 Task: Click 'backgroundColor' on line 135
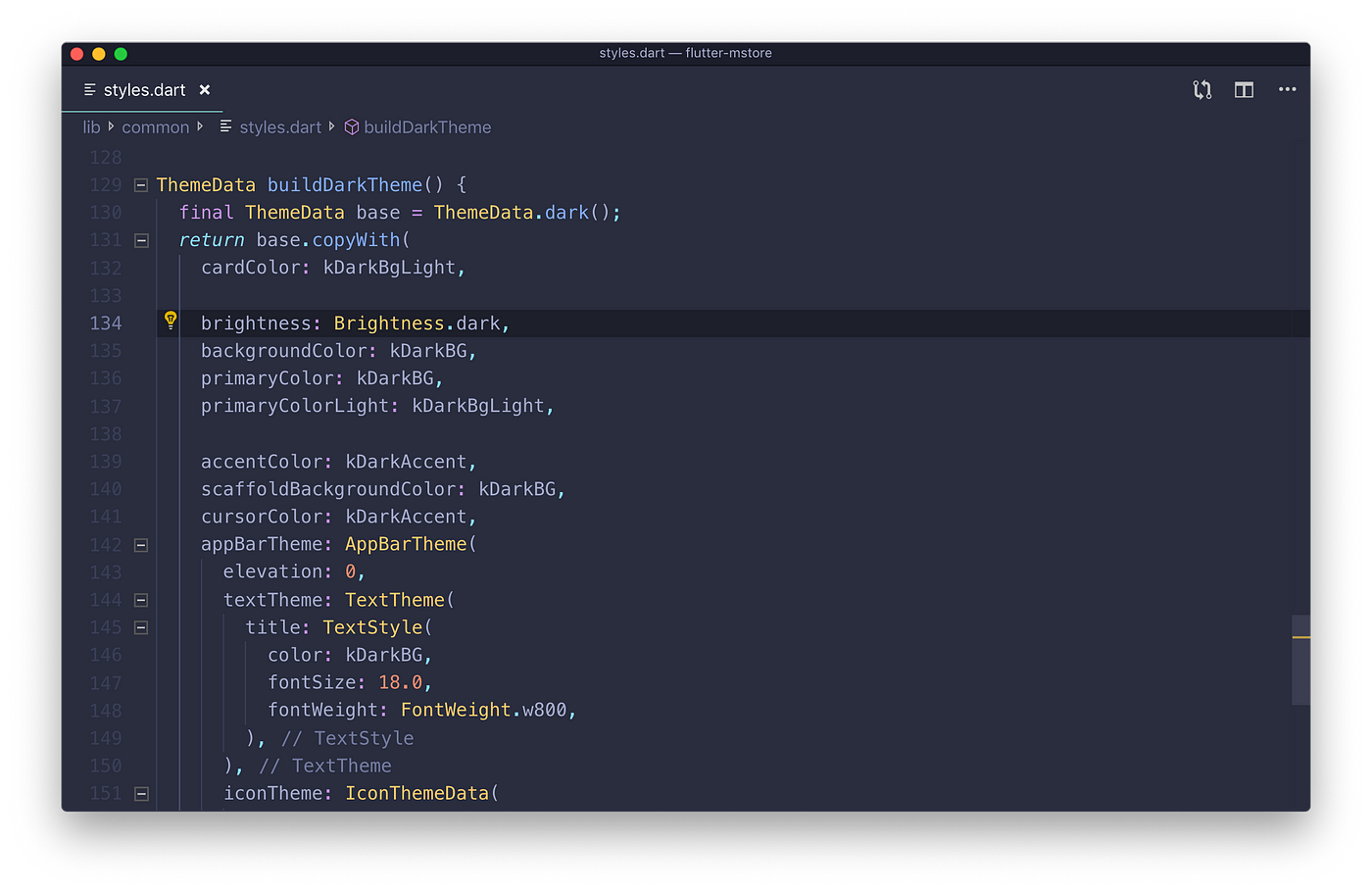click(x=284, y=351)
